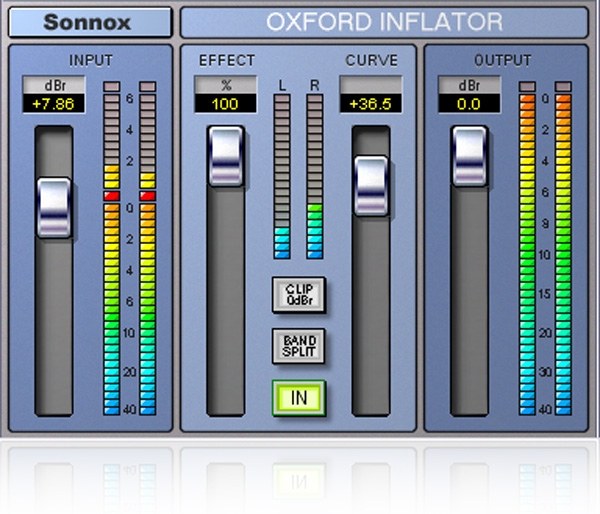Screen dimensions: 600x514
Task: Click the Oxford Inflator title bar
Action: 384,22
